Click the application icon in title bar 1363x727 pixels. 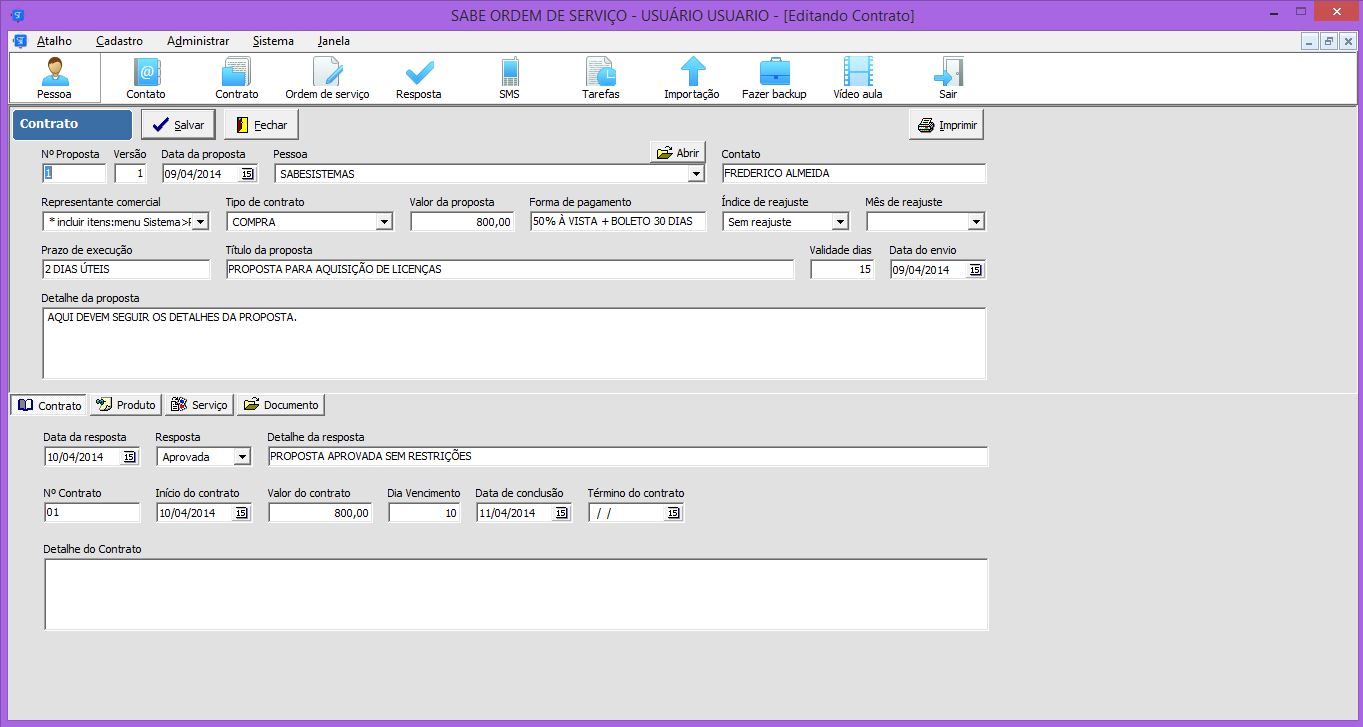pyautogui.click(x=16, y=15)
